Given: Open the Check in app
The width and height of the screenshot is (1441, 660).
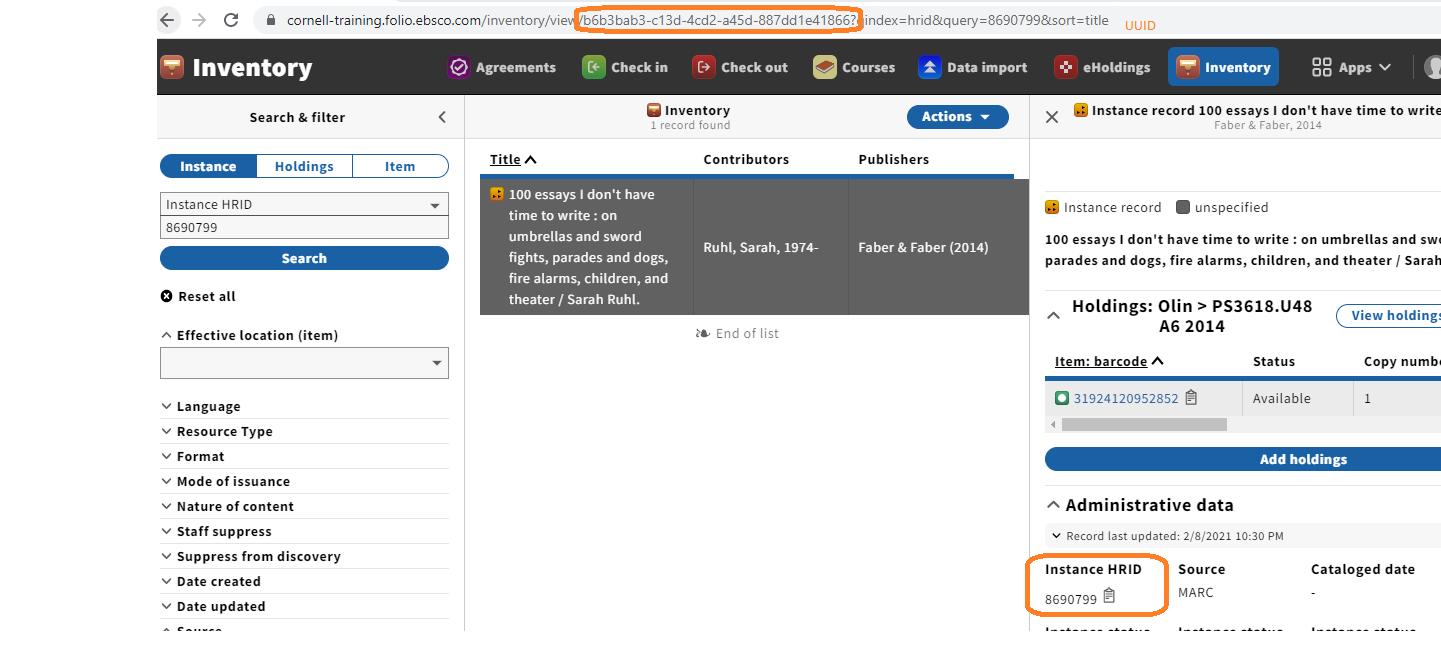Looking at the screenshot, I should [x=625, y=67].
